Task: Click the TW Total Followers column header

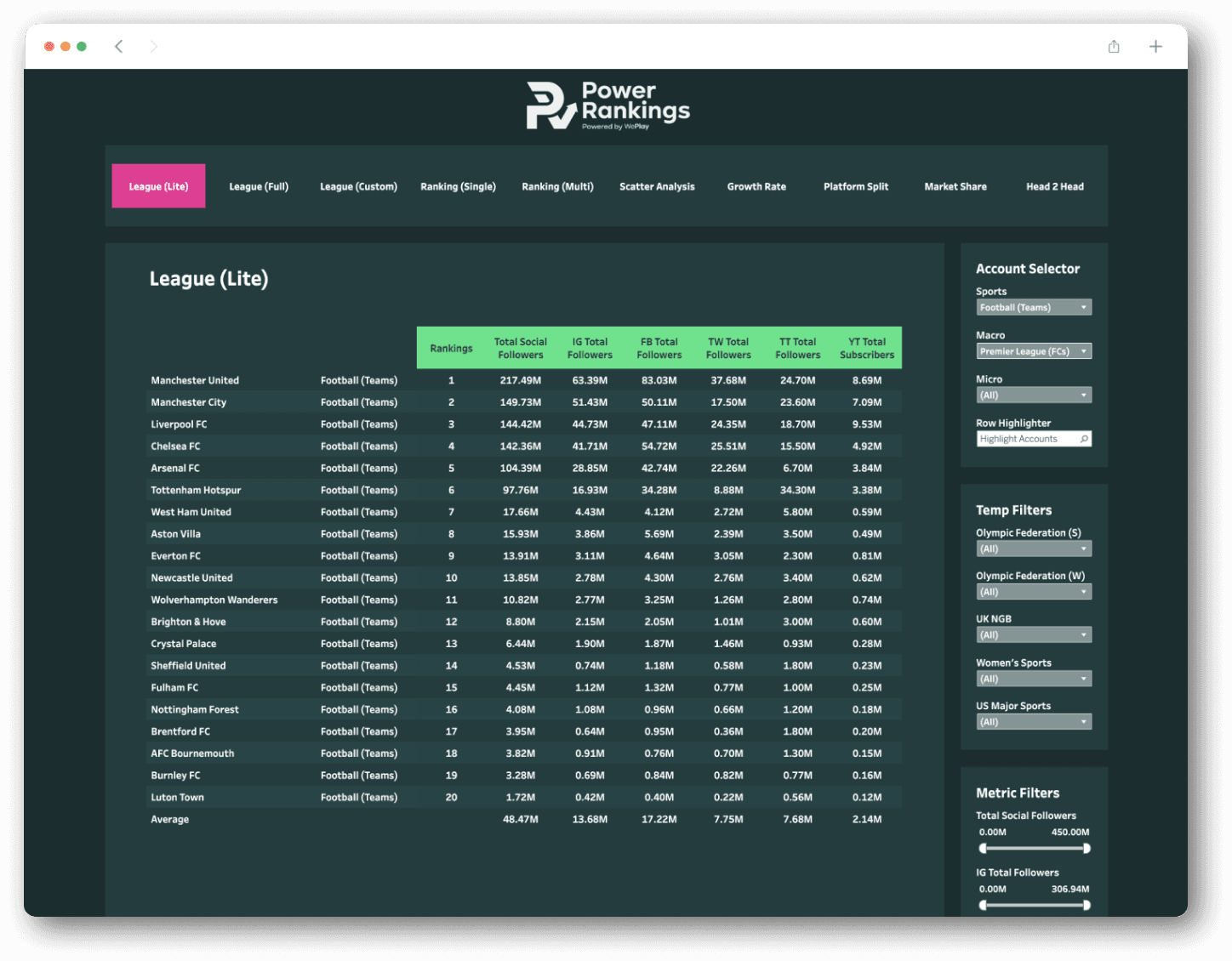Action: [728, 349]
